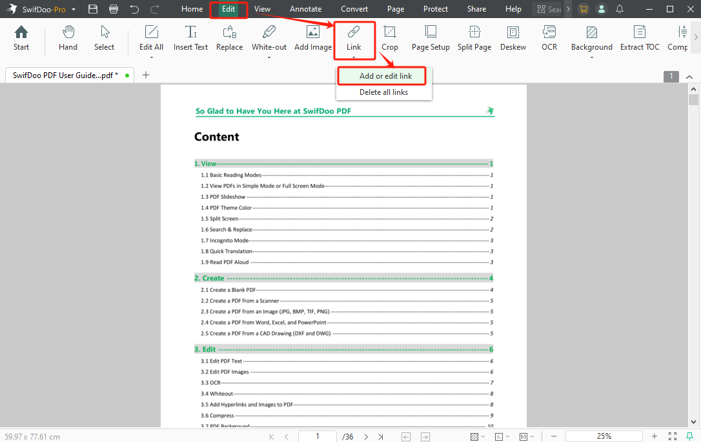Save the document with the disk icon
Screen dimensions: 701x442
(93, 9)
